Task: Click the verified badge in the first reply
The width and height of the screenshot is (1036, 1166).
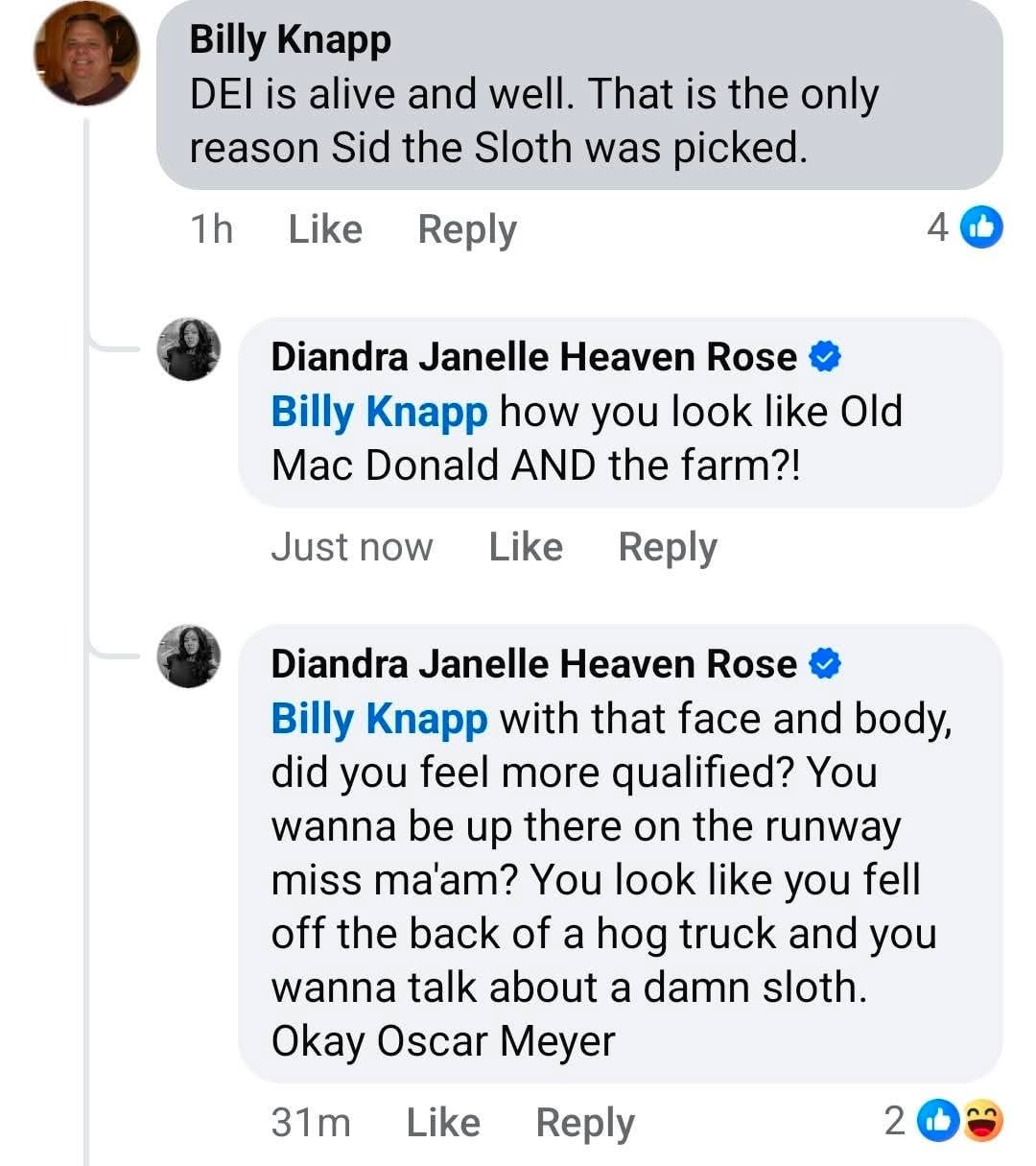Action: pos(825,357)
